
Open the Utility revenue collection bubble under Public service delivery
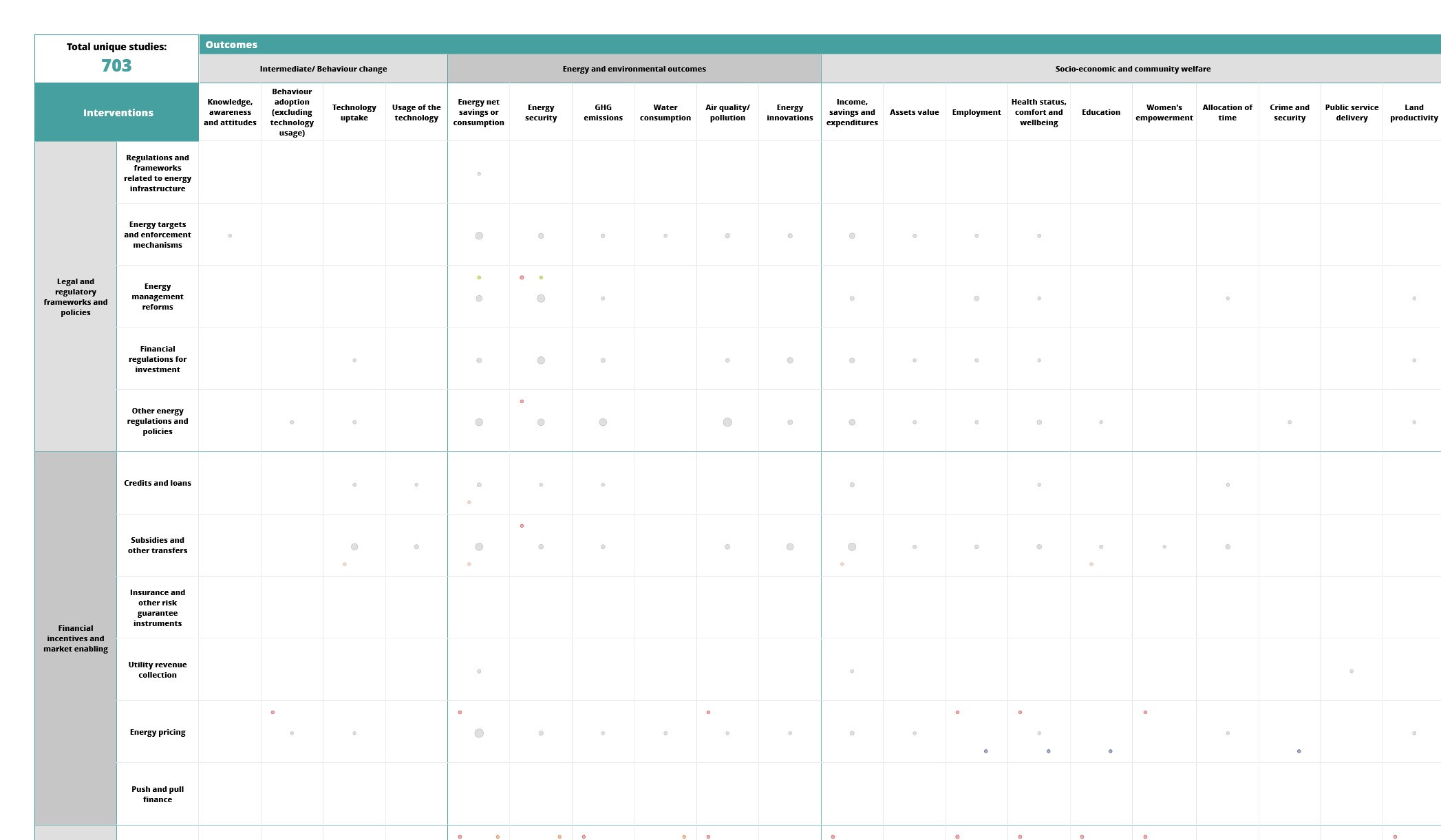pyautogui.click(x=1352, y=671)
